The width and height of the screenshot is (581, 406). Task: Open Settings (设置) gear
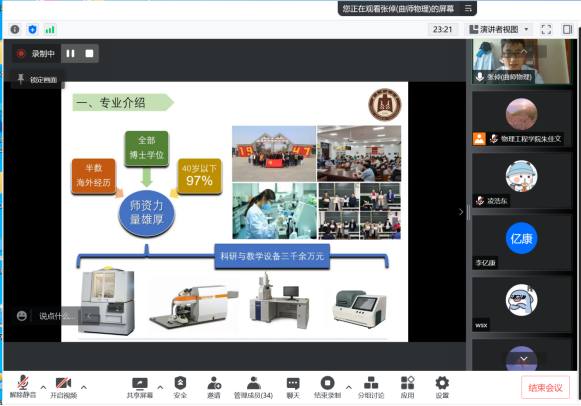(442, 387)
